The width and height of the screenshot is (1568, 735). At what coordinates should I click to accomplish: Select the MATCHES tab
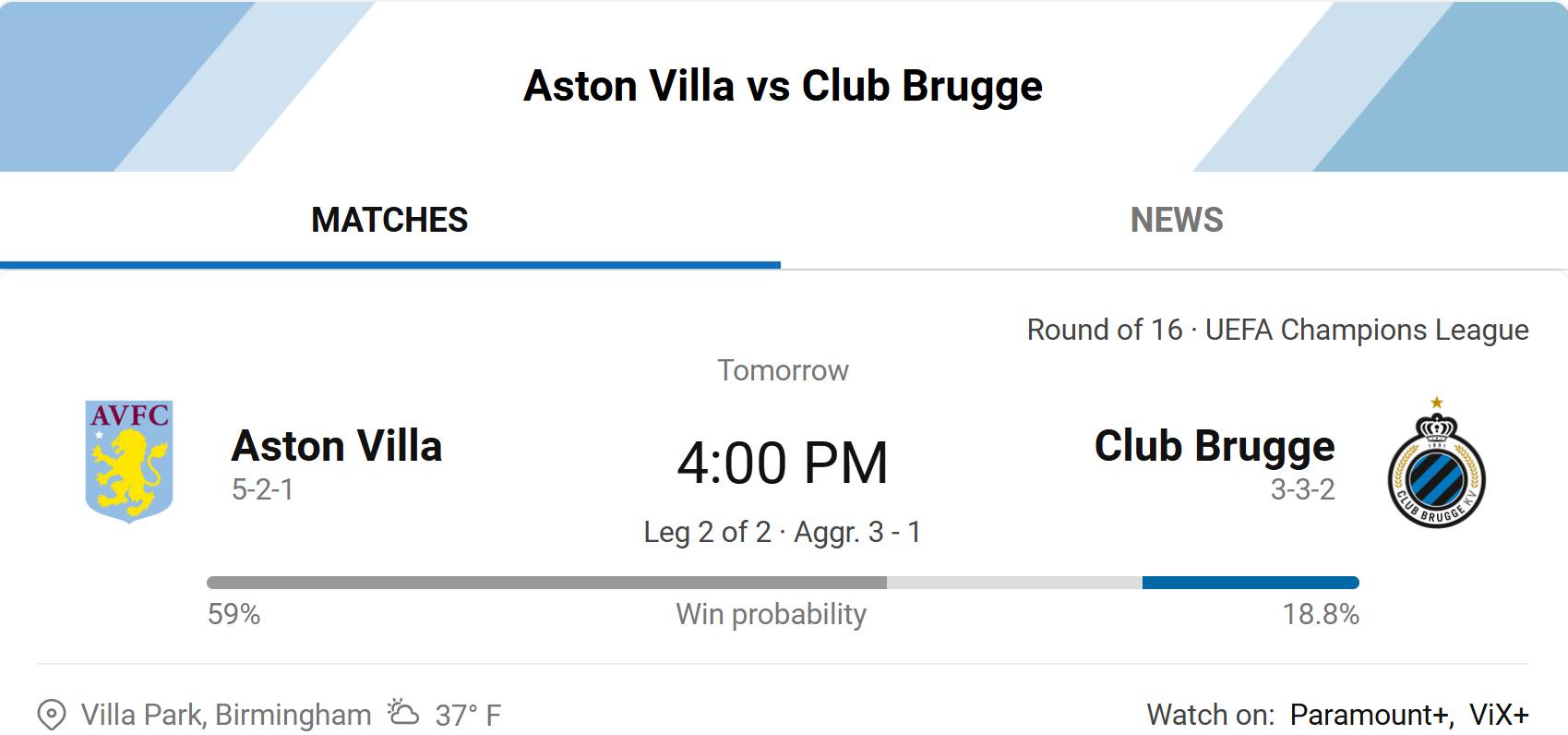(389, 220)
